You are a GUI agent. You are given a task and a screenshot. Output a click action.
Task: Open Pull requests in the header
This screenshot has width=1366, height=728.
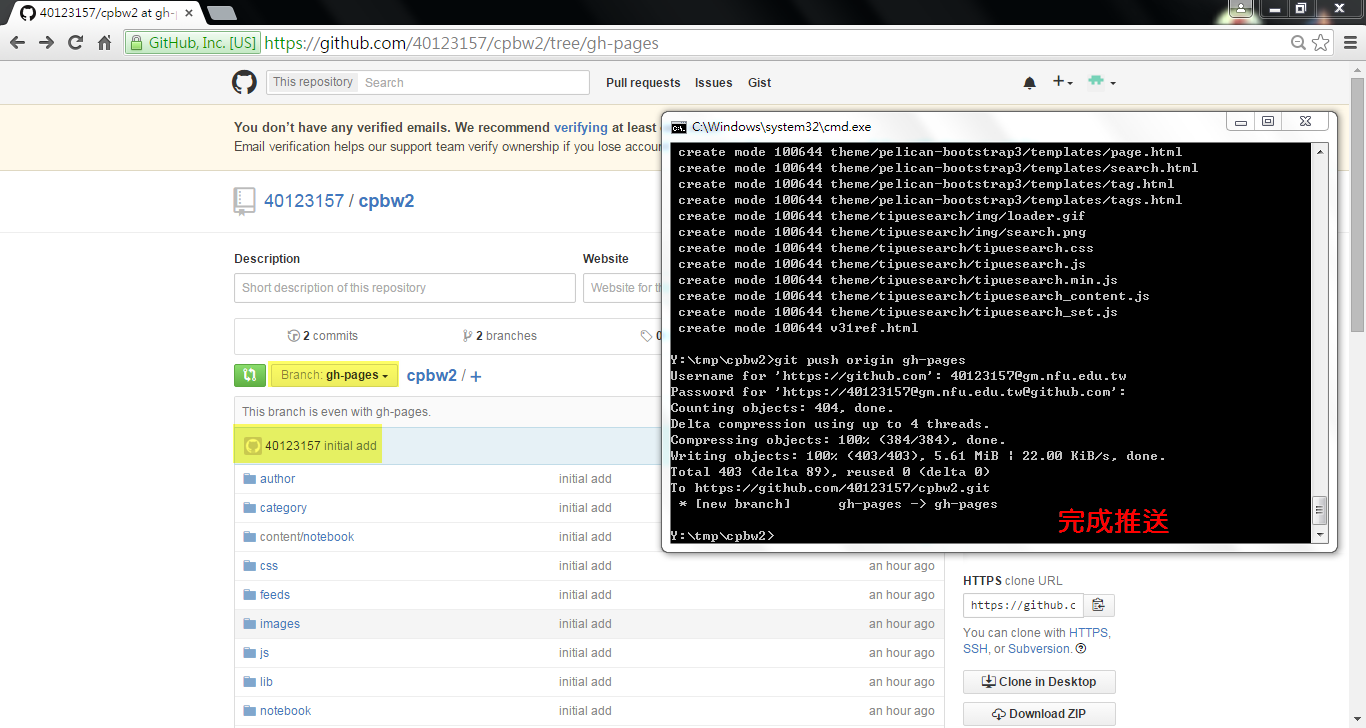click(643, 83)
